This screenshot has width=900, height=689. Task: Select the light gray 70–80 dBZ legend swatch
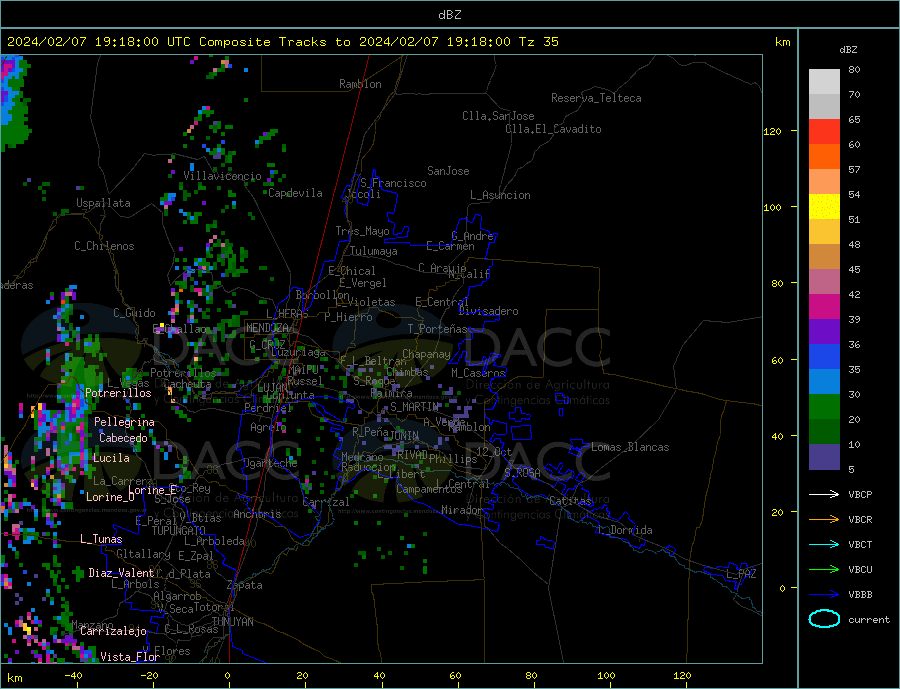[824, 82]
